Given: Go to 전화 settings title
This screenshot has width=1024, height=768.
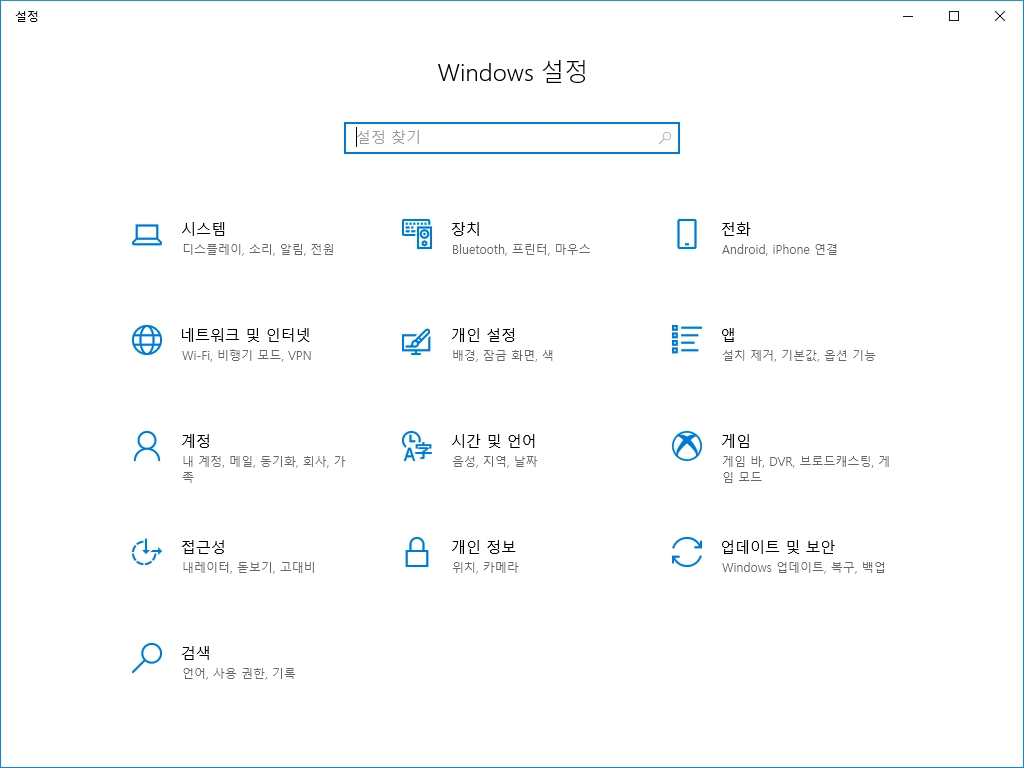Looking at the screenshot, I should [x=735, y=229].
